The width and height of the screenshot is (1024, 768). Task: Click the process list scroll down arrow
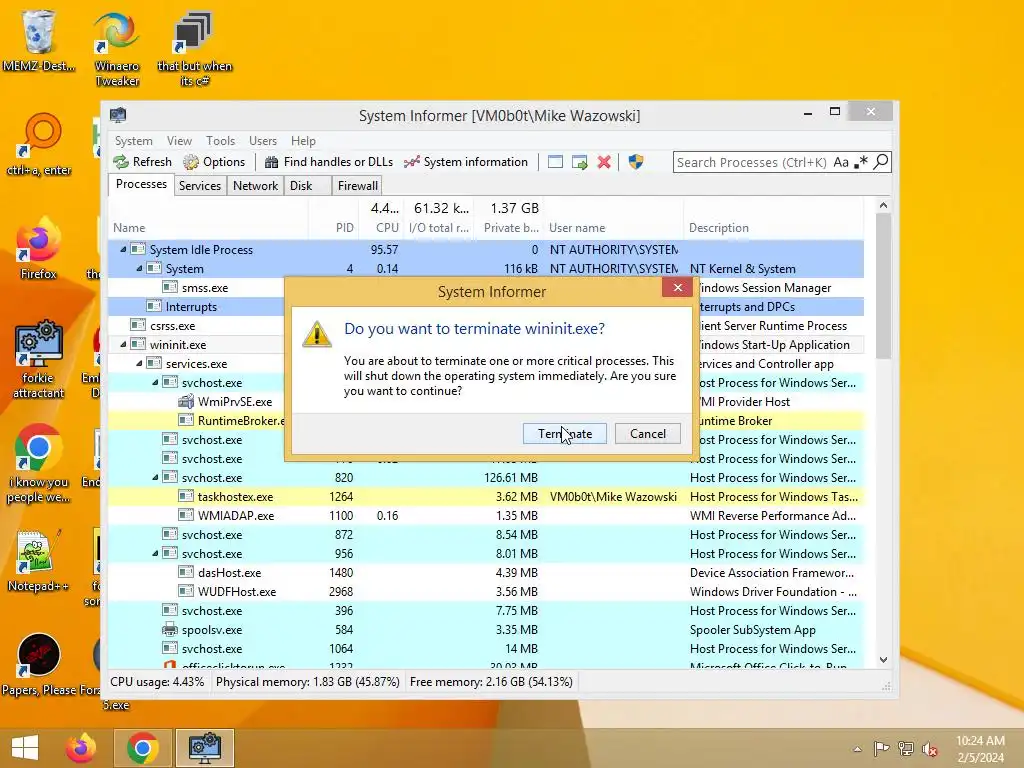pyautogui.click(x=884, y=660)
